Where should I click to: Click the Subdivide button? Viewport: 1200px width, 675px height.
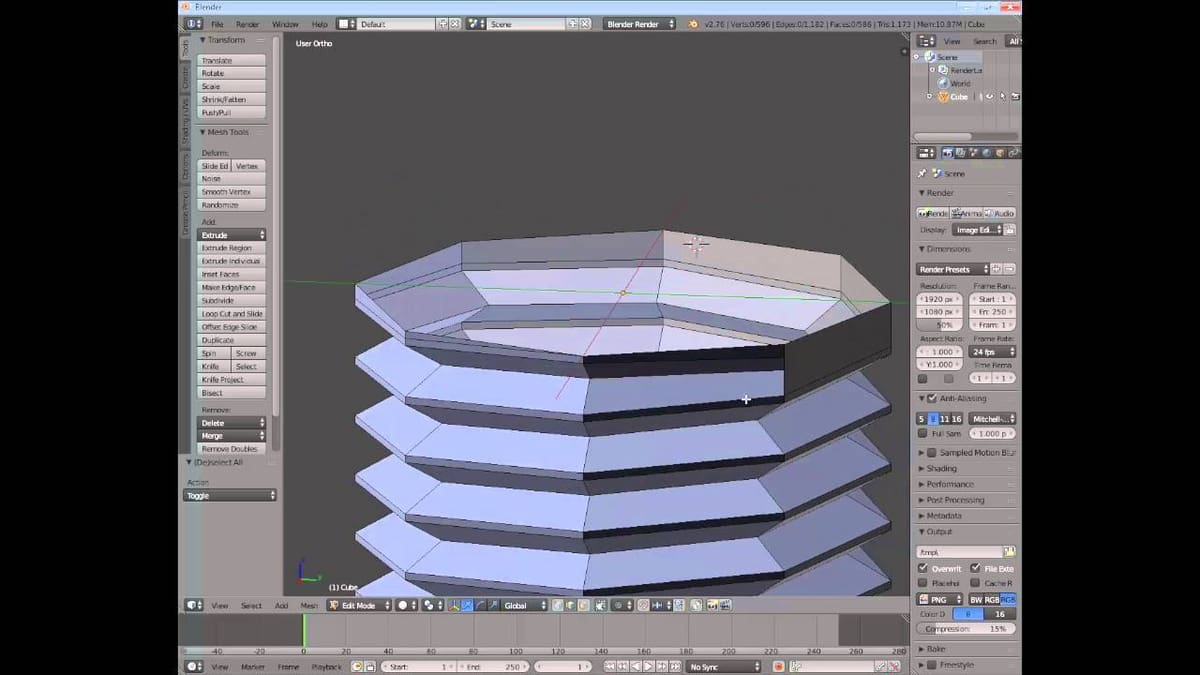232,300
